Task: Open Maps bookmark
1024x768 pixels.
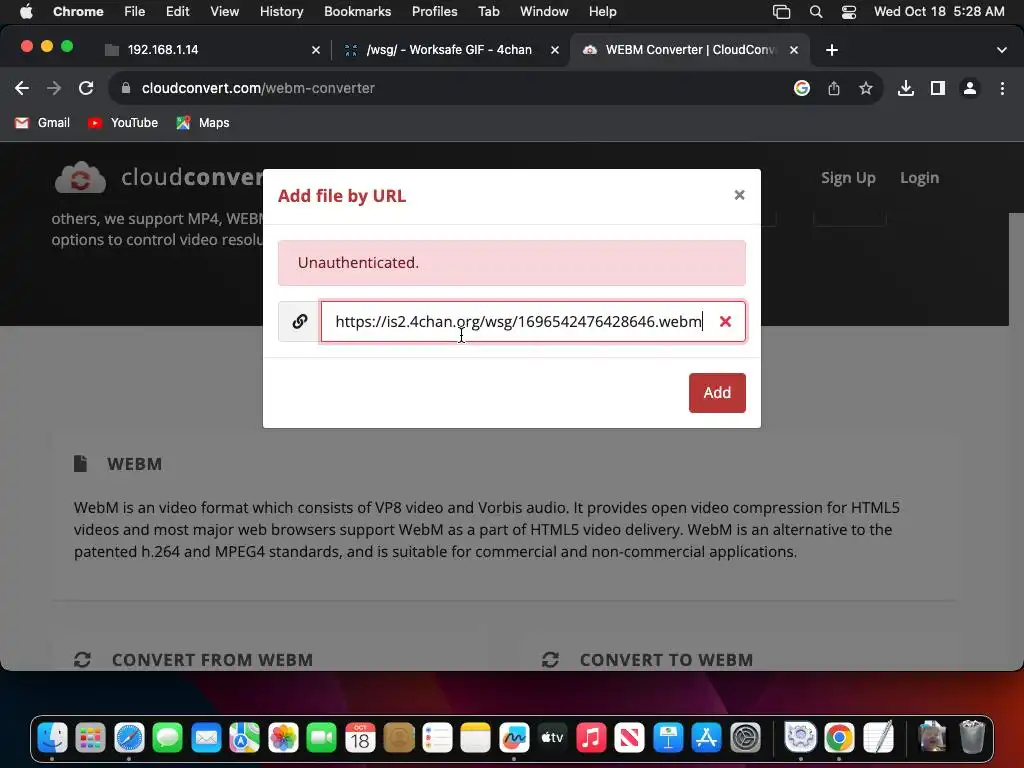Action: tap(203, 123)
